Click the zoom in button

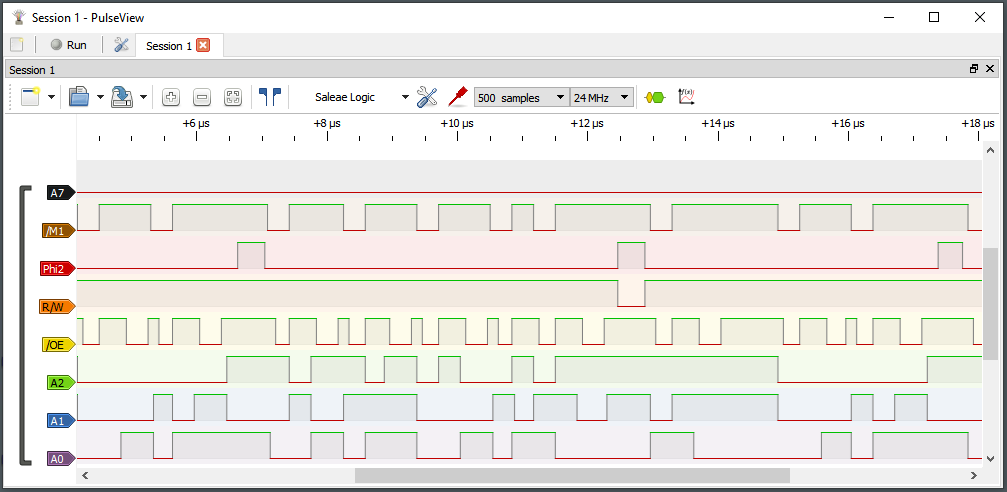pyautogui.click(x=171, y=97)
